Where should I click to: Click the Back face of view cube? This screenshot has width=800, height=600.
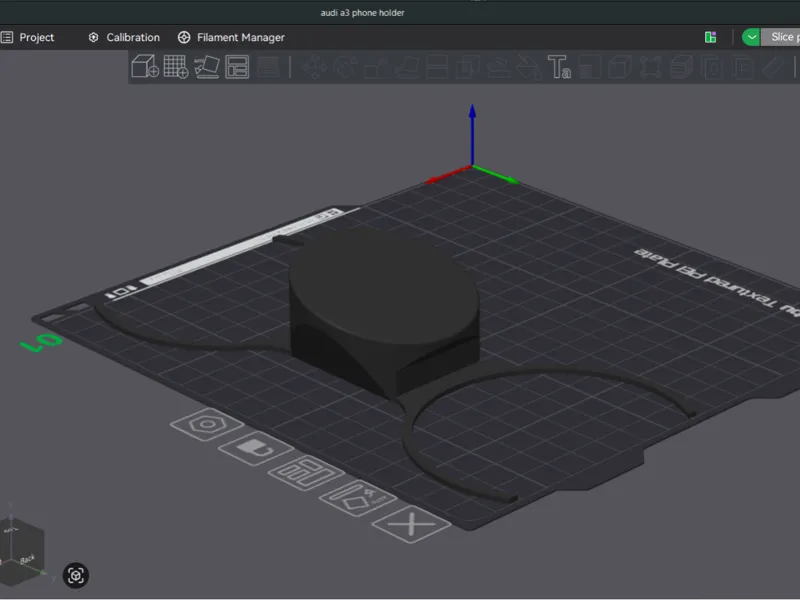(27, 559)
